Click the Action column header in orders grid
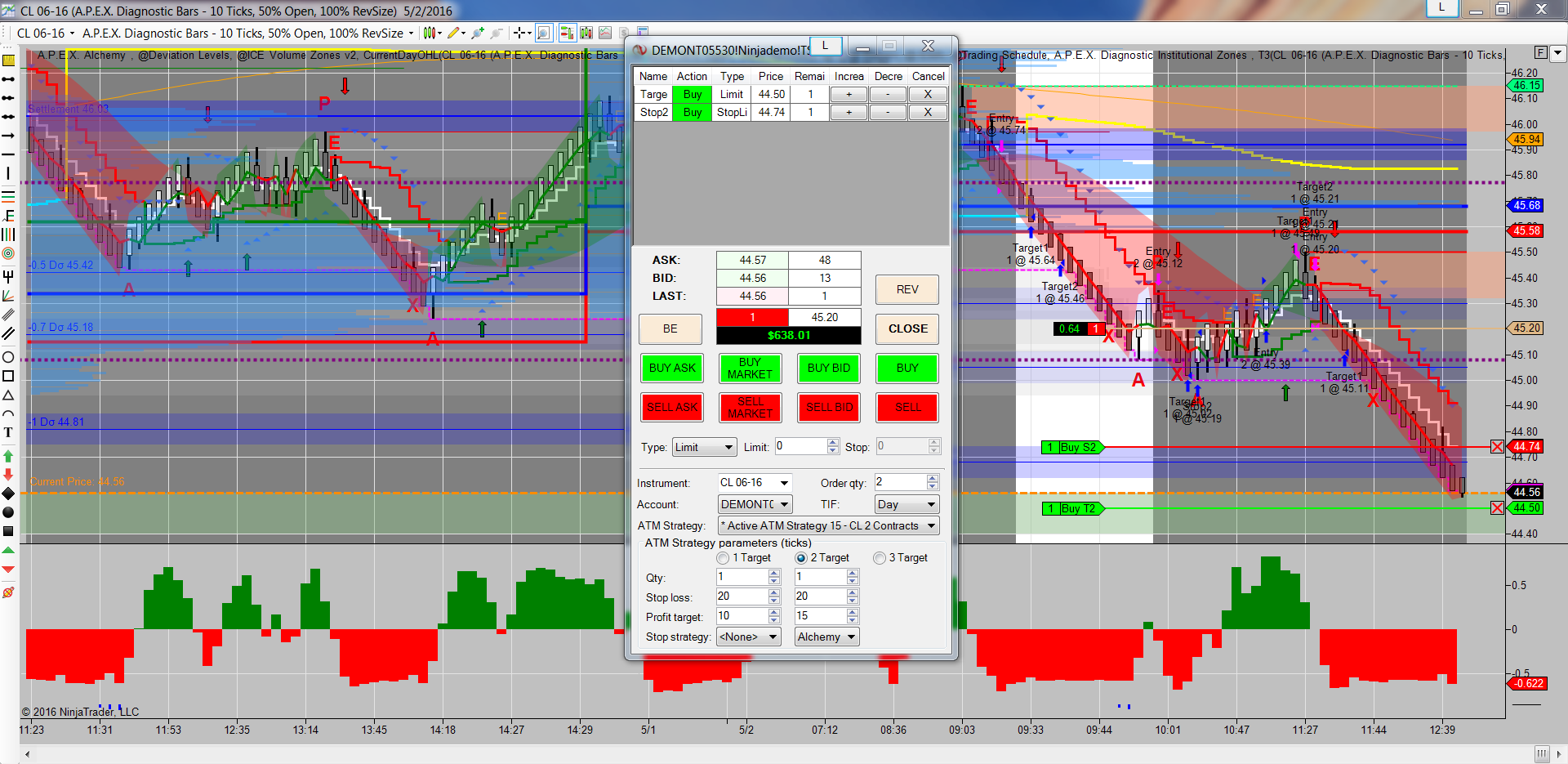The width and height of the screenshot is (1568, 764). coord(692,77)
